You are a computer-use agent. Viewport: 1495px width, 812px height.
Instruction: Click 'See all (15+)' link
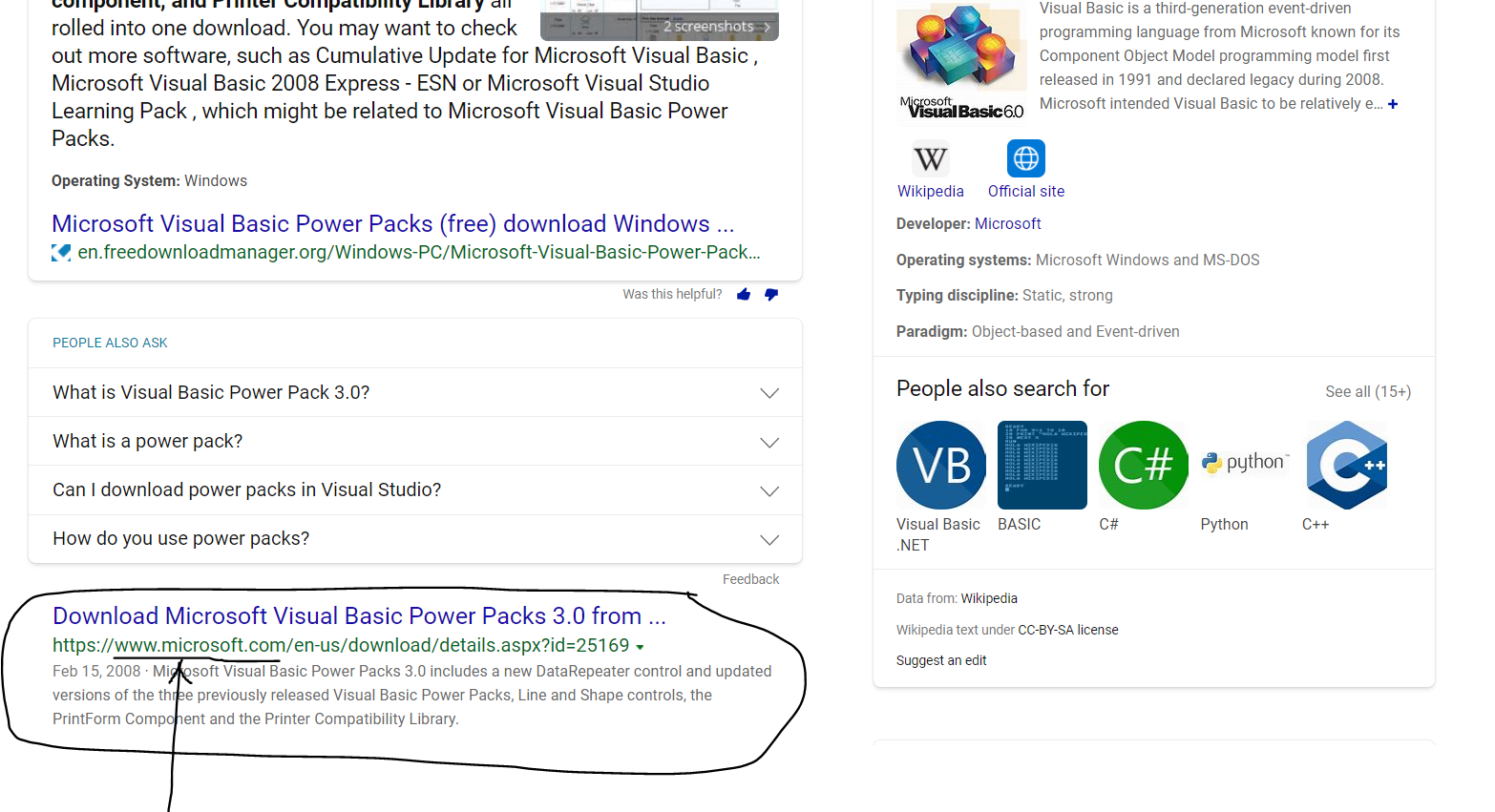[x=1368, y=391]
